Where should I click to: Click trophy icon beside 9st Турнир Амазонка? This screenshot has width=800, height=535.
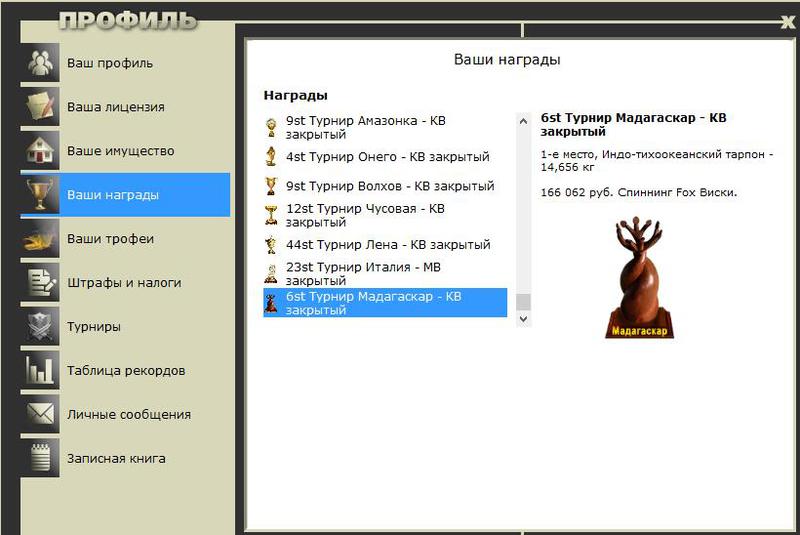tap(271, 128)
